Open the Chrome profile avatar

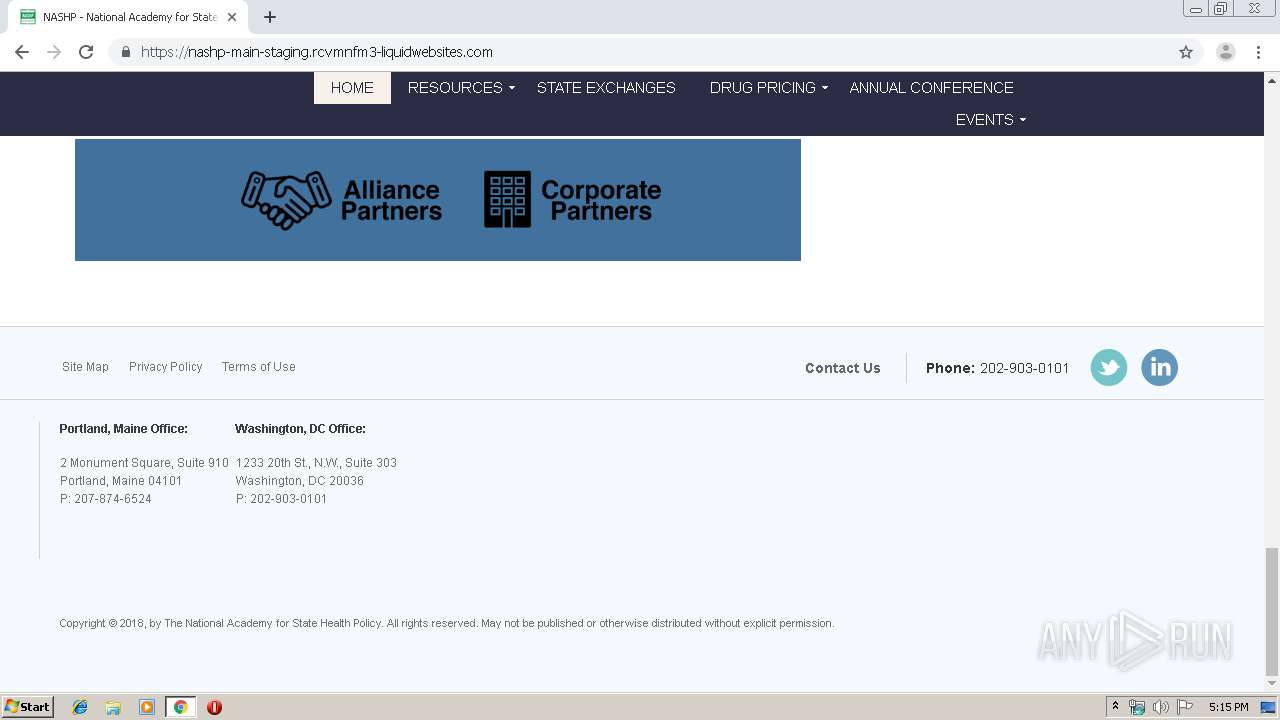coord(1226,52)
